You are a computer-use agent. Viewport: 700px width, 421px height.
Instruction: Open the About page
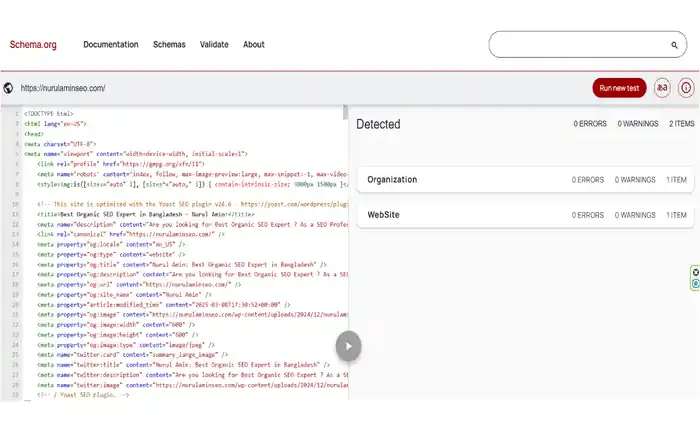coord(254,45)
